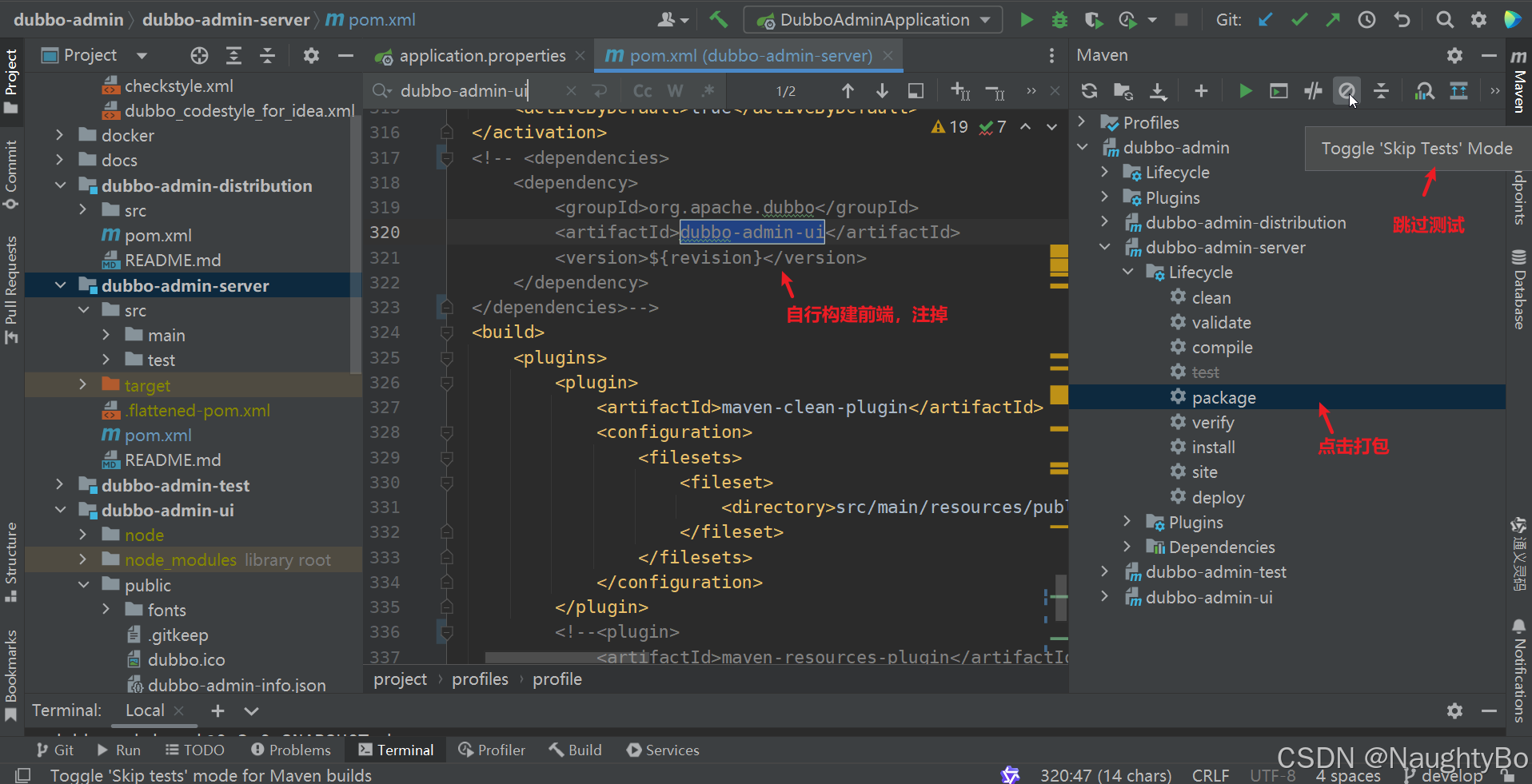The image size is (1532, 784).
Task: Run DubboAdminApplication with green play icon
Action: click(x=1027, y=19)
